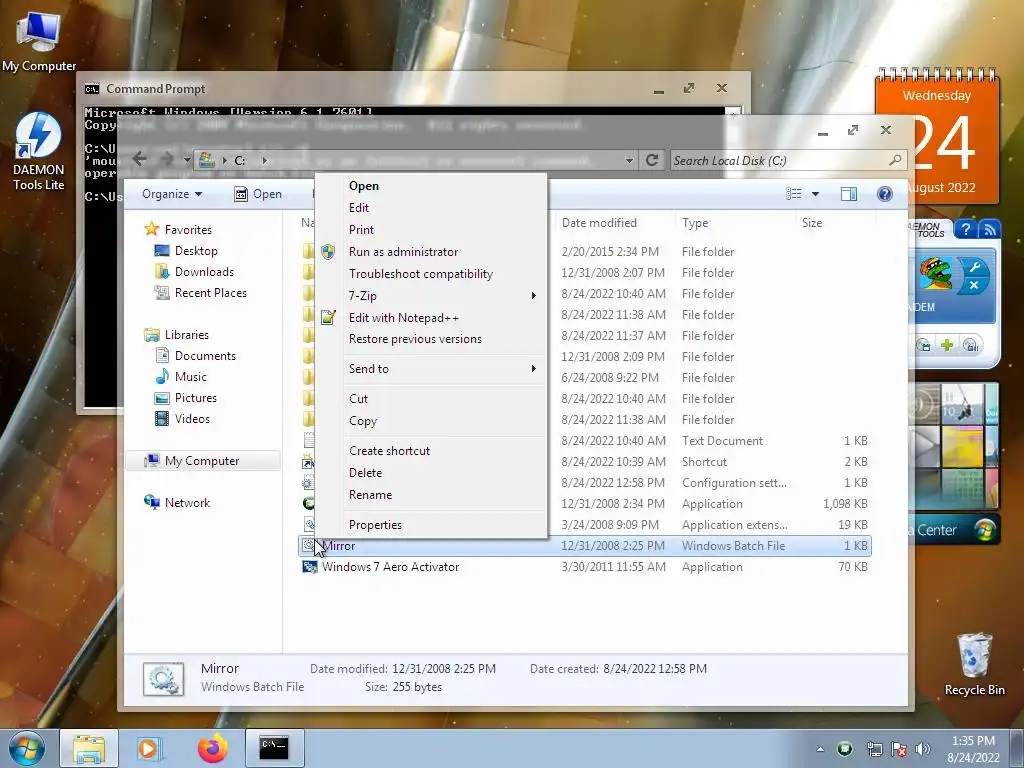Expand the Organize dropdown

[172, 194]
